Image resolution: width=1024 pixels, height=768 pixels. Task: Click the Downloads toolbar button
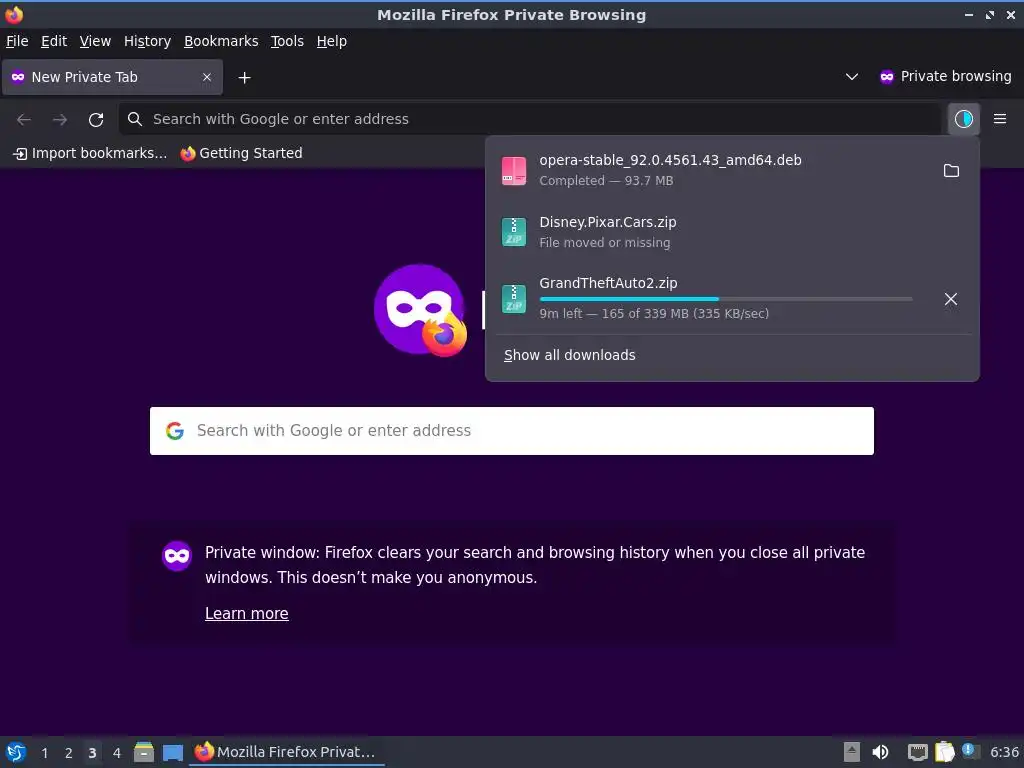tap(963, 119)
